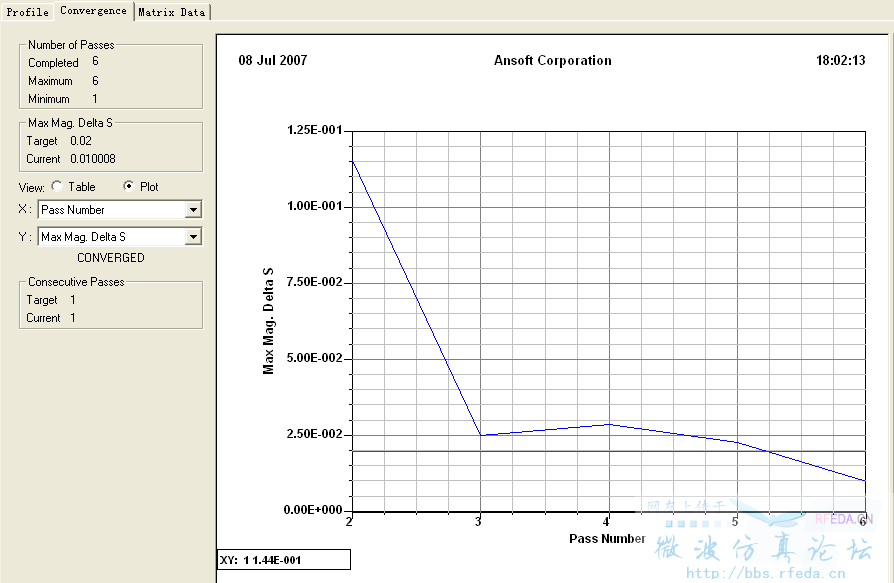Click the curve's data point at pass 4
Viewport: 894px width, 583px height.
pos(608,424)
